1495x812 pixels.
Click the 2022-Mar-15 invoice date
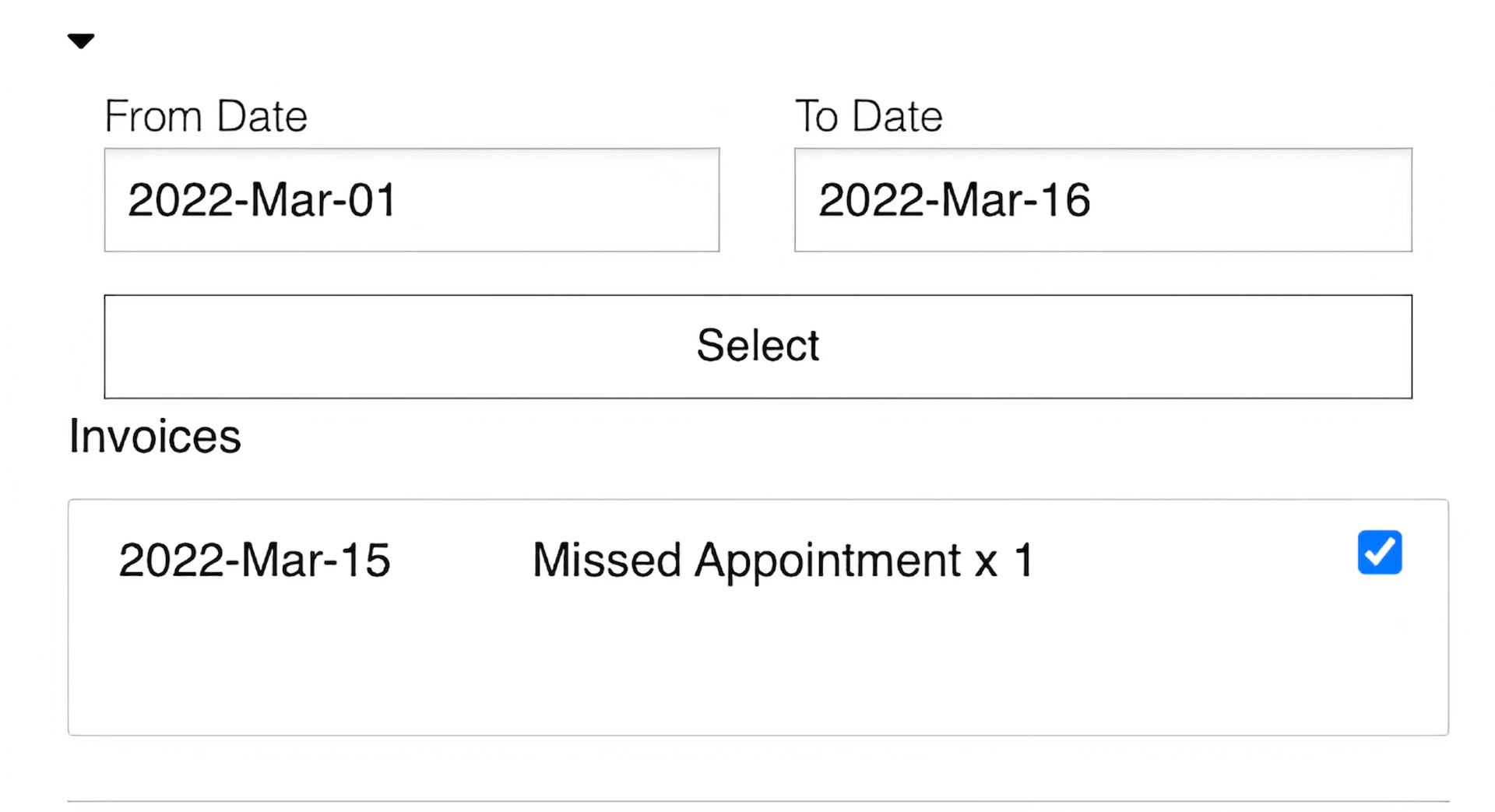[x=254, y=560]
